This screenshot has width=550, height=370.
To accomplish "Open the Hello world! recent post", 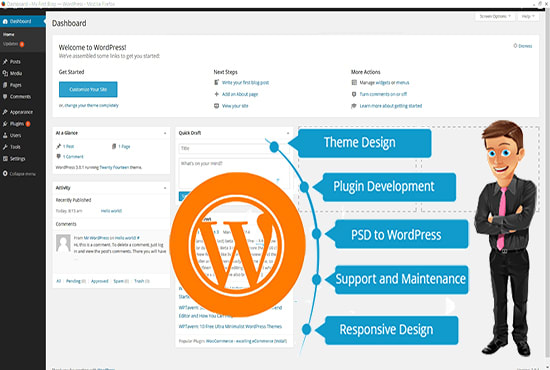I will [111, 211].
